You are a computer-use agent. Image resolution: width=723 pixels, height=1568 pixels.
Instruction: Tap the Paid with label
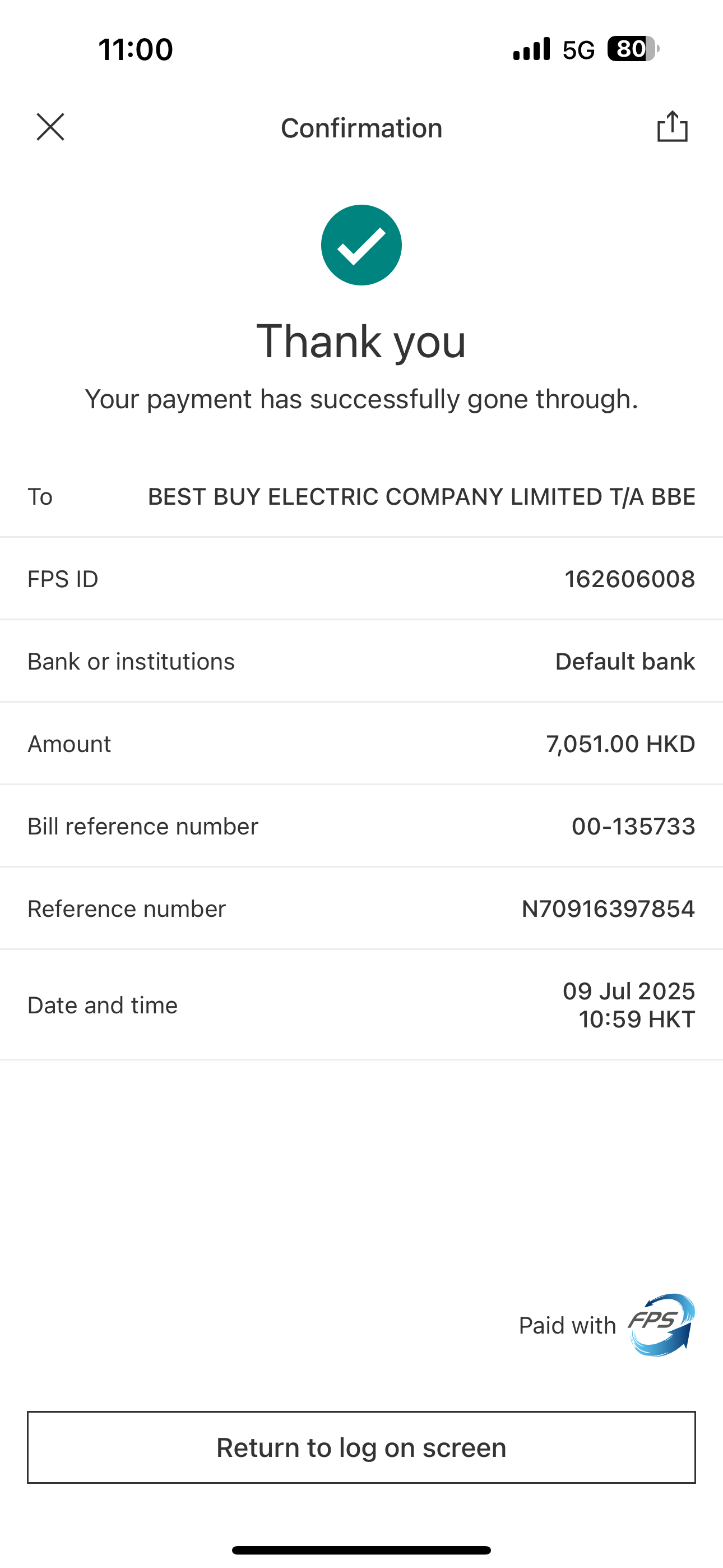[x=567, y=1326]
